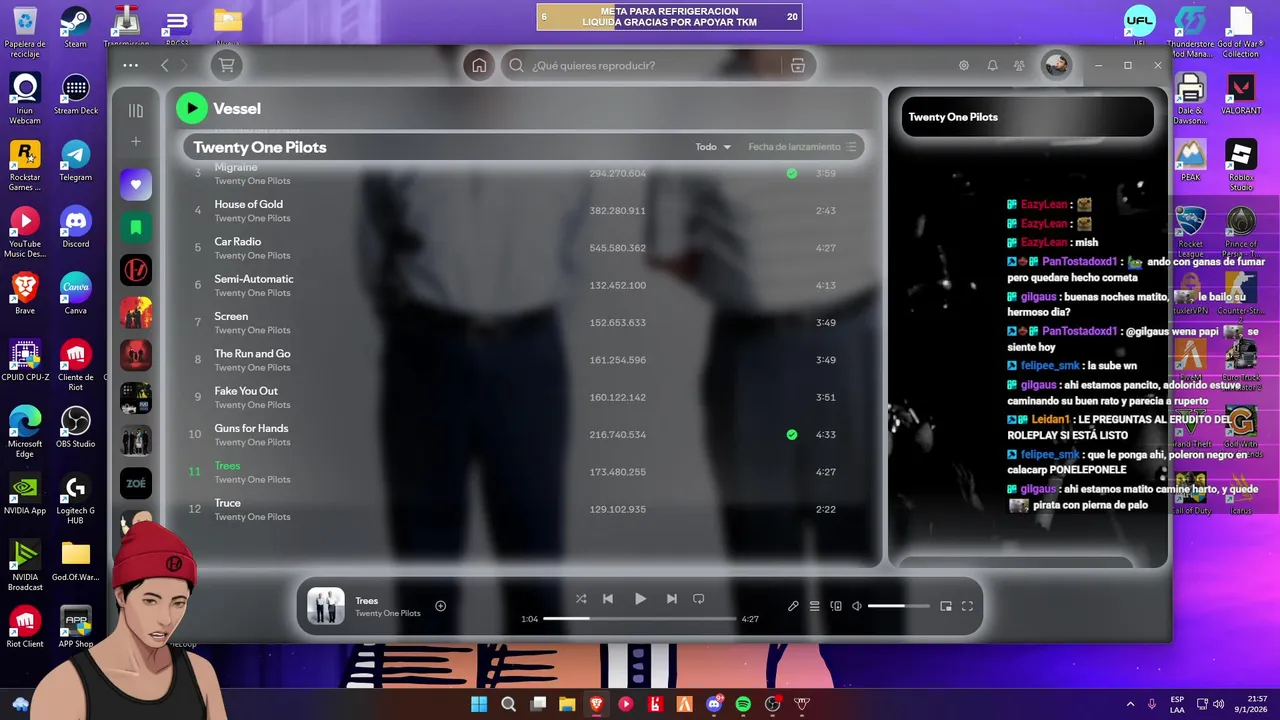The height and width of the screenshot is (720, 1280).
Task: Open the Trees title in player bar
Action: click(366, 601)
